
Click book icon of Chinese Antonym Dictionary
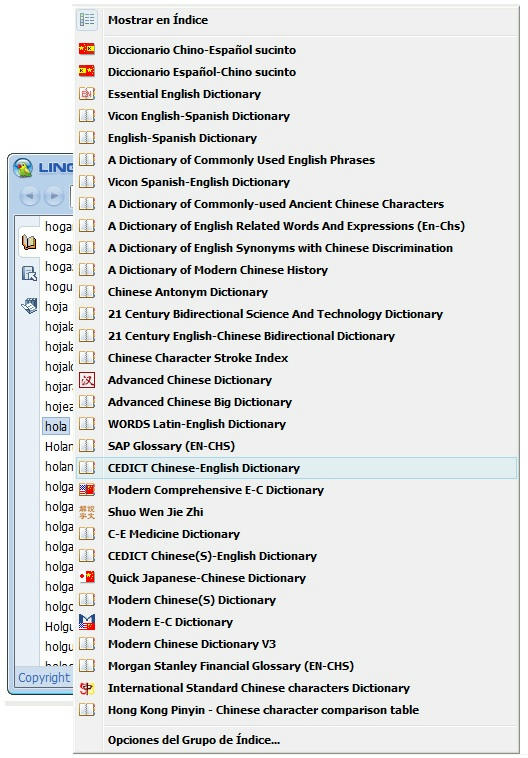87,292
